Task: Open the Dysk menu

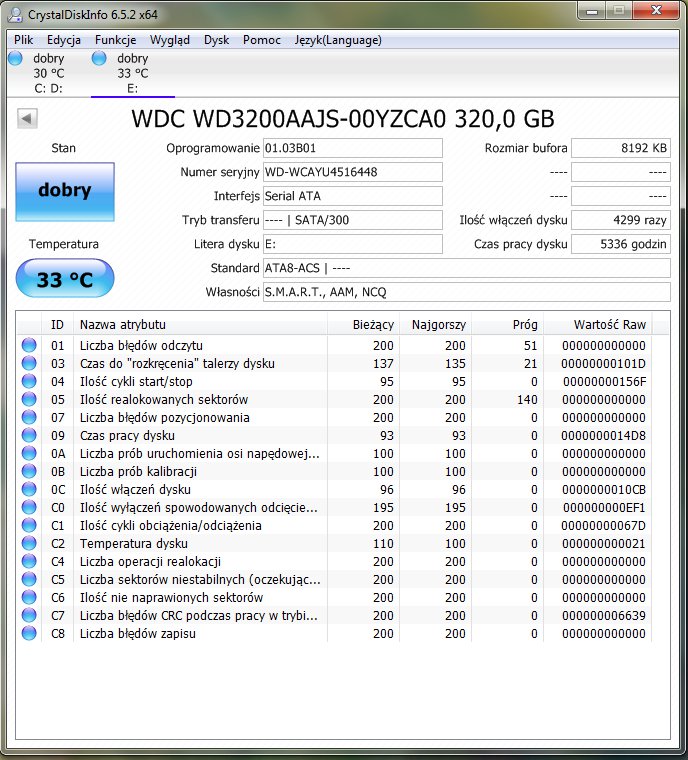Action: click(x=216, y=40)
